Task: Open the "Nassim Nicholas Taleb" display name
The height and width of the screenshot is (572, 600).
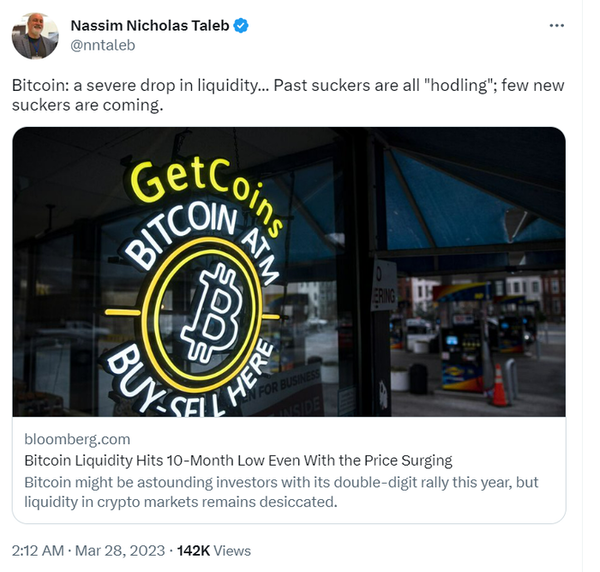Action: click(x=150, y=25)
